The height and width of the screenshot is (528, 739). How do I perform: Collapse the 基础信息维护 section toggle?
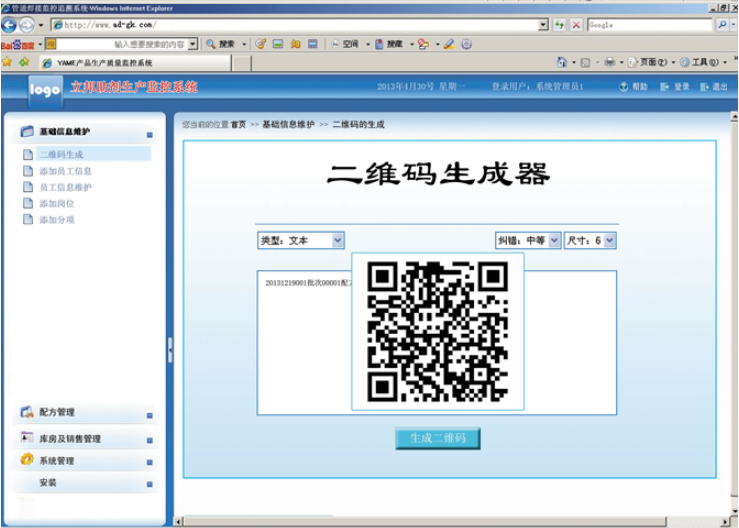[x=149, y=135]
